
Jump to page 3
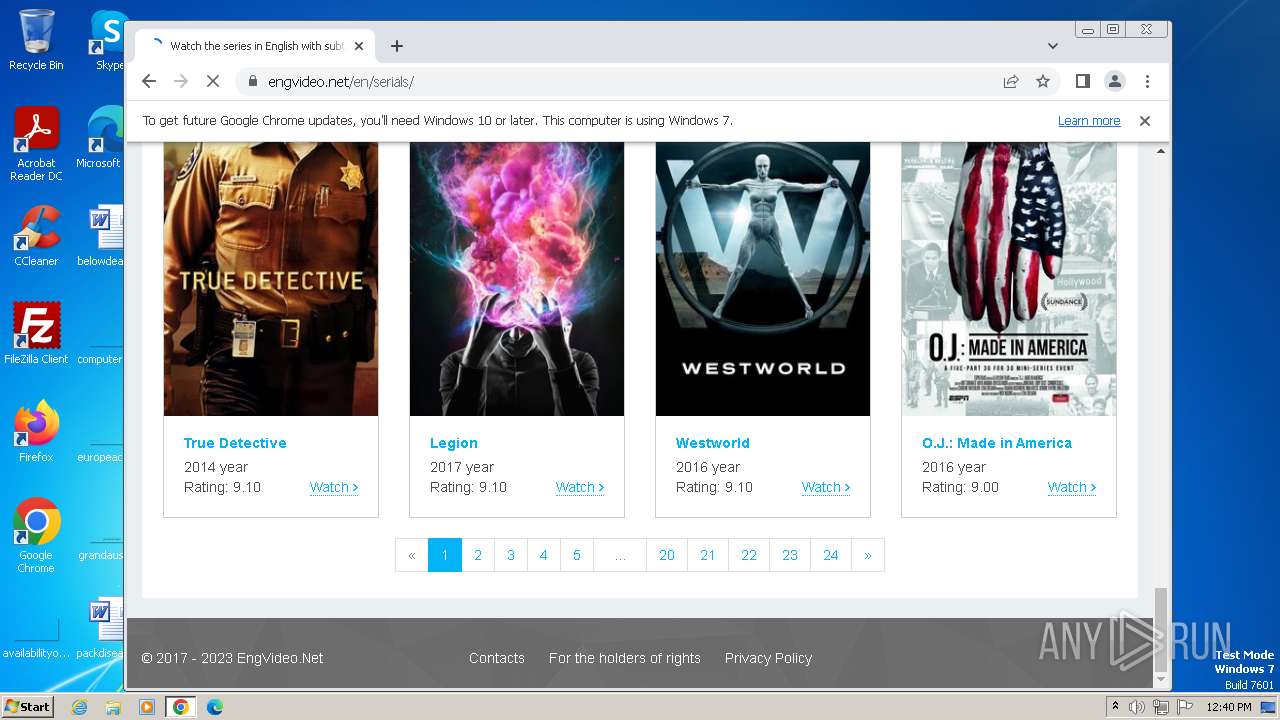pos(511,555)
